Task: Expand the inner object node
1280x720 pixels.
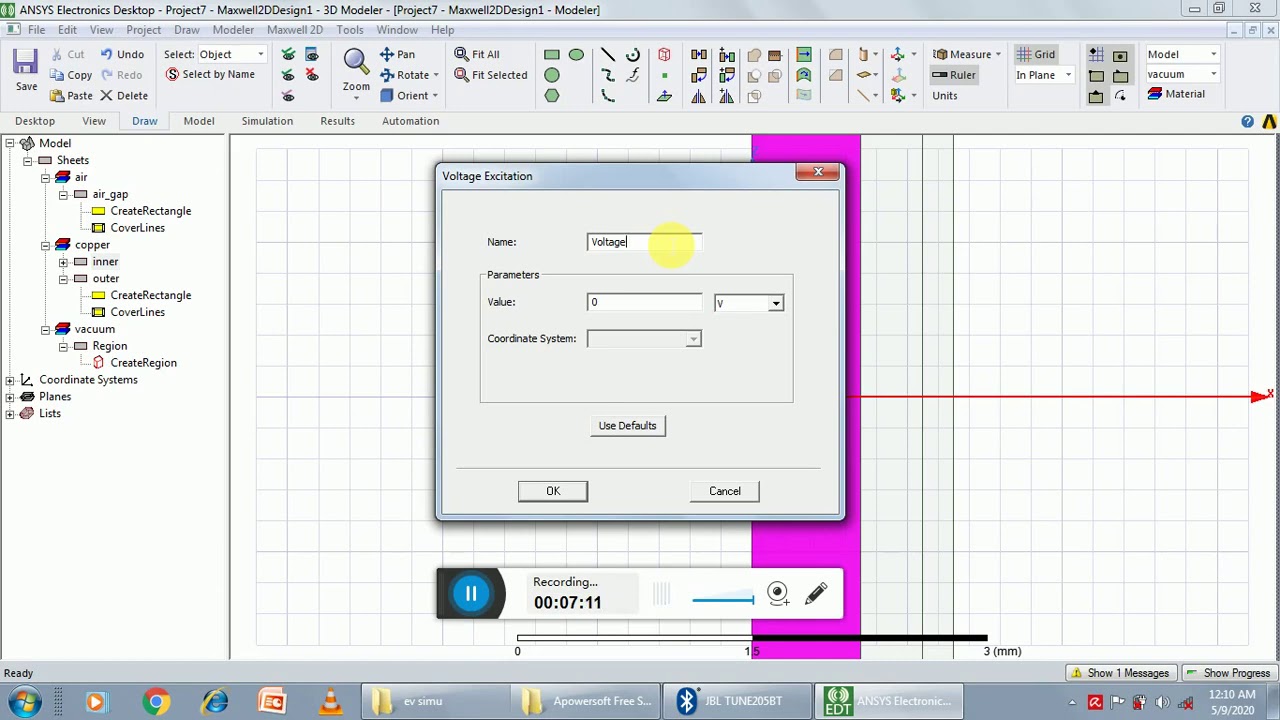Action: (x=63, y=262)
